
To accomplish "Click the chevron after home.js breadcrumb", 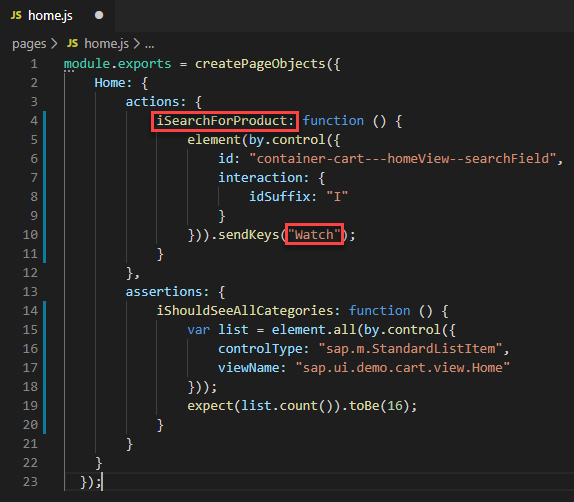I will [137, 44].
